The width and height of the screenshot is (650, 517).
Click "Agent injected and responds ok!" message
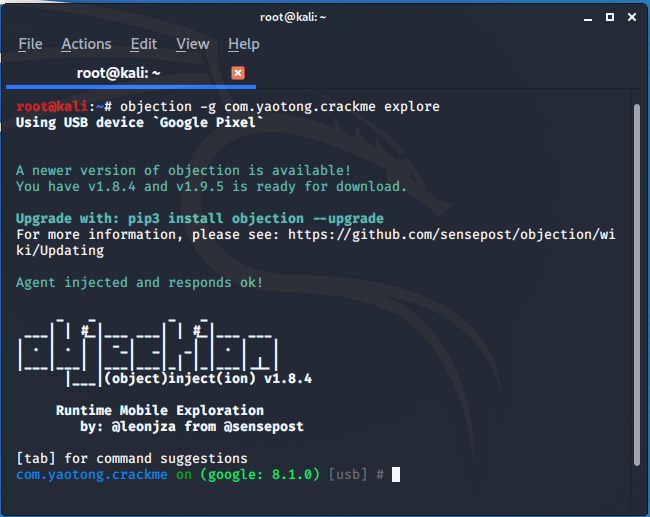coord(139,282)
